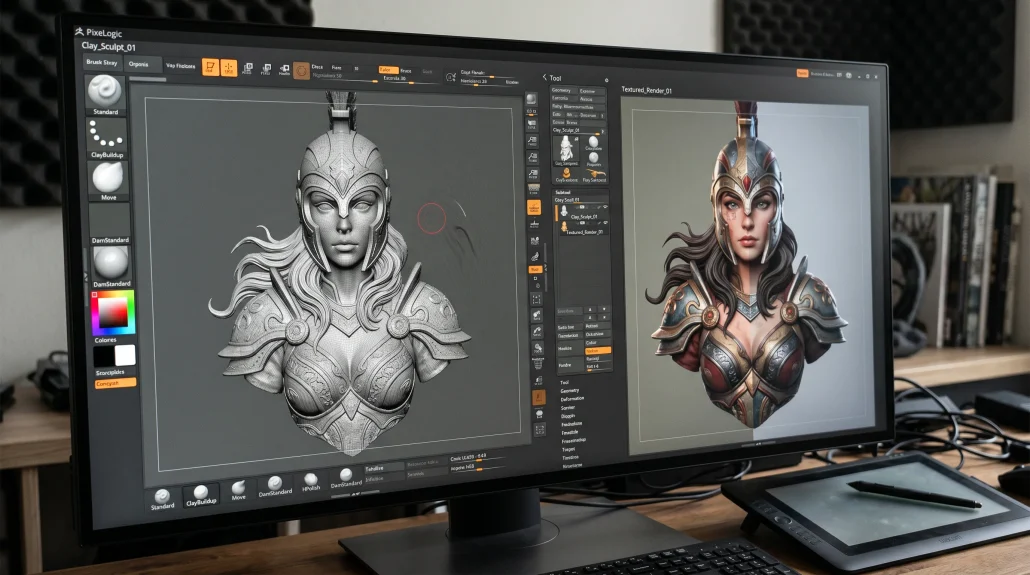This screenshot has width=1030, height=575.
Task: Click the Geometry button in Tool panel
Action: (x=563, y=90)
